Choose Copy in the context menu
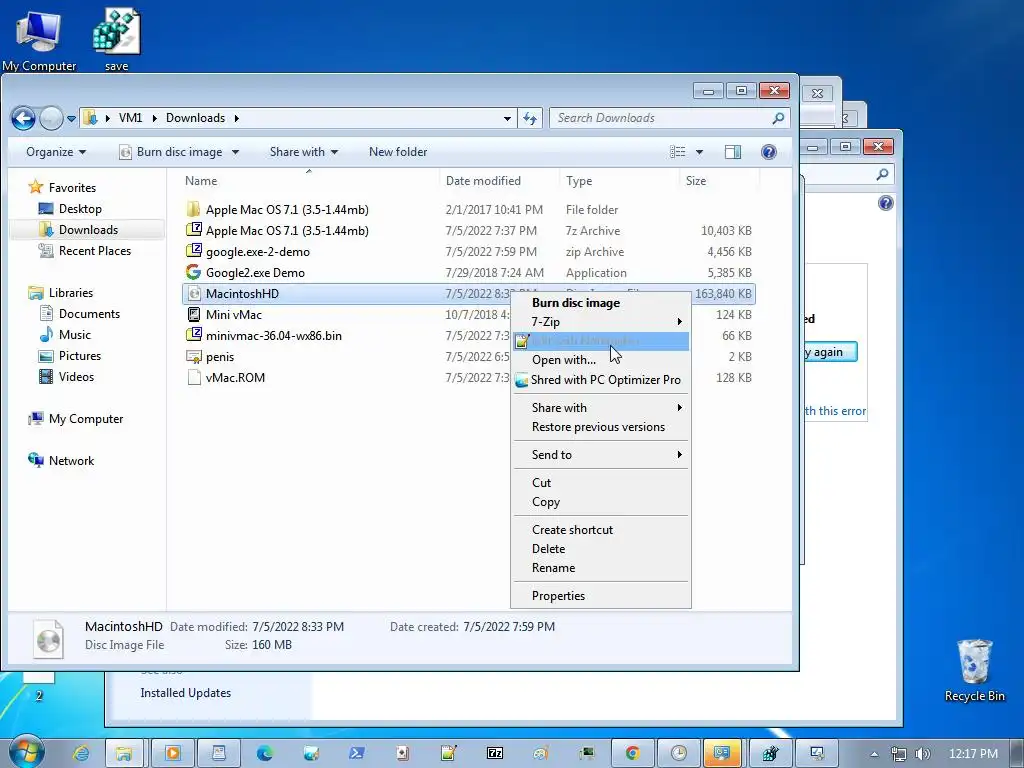Screen dimensions: 1024x768 pyautogui.click(x=600, y=502)
